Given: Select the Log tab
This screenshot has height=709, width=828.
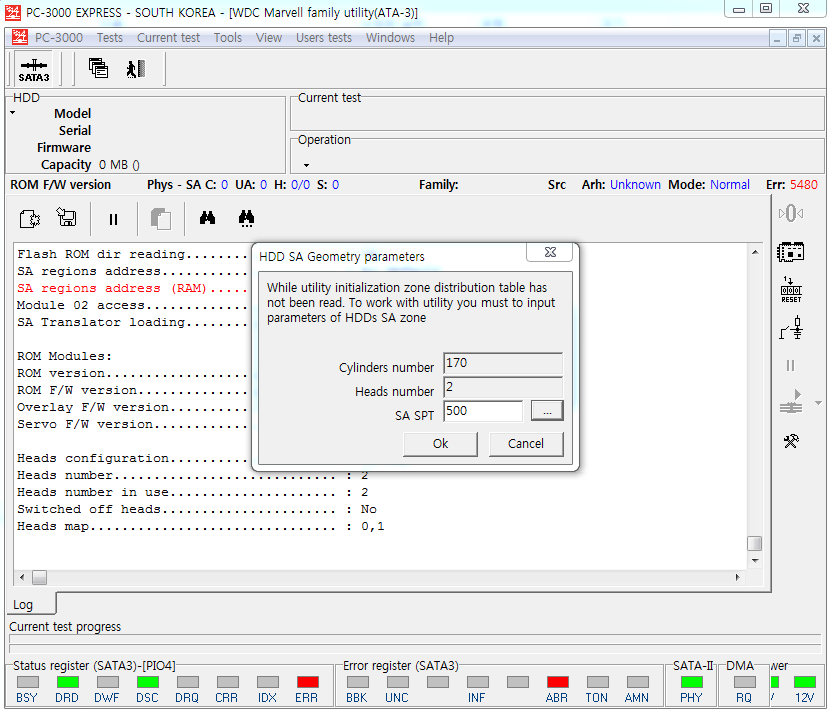Looking at the screenshot, I should pos(23,605).
